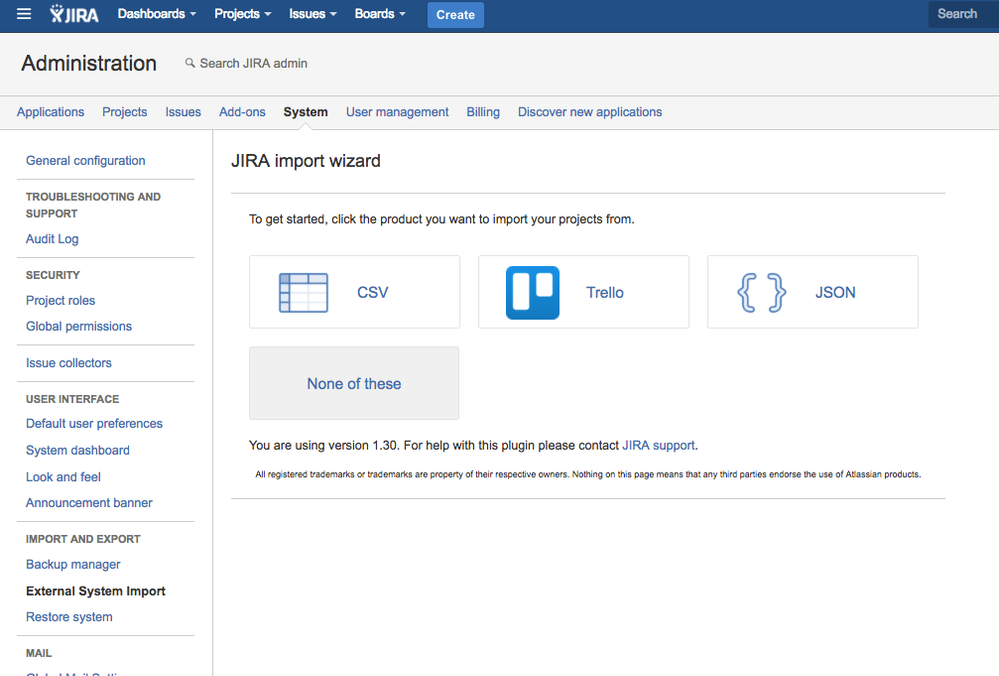Click the CSV spreadsheet icon

tap(303, 292)
